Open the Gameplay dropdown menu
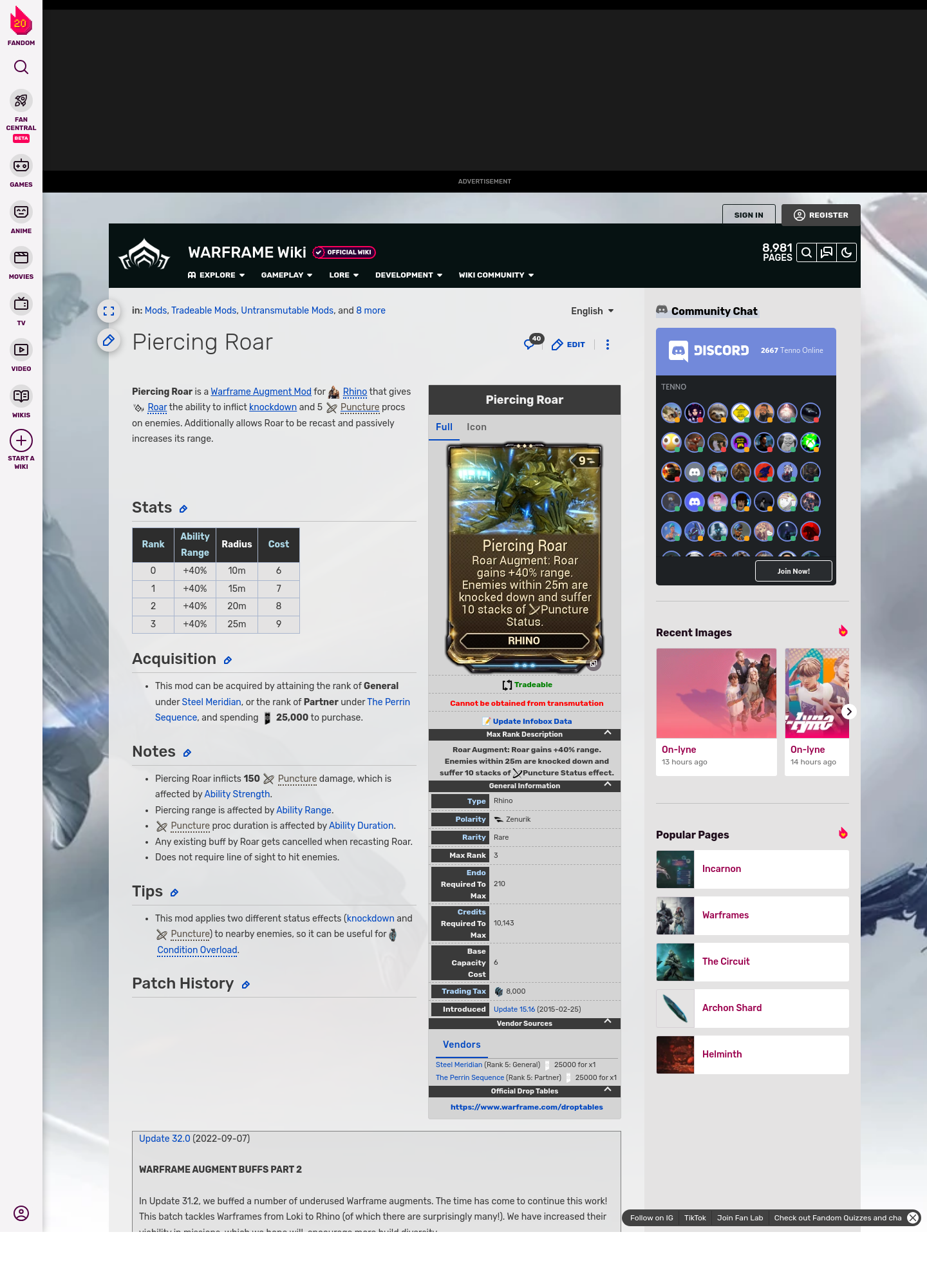Screen dimensions: 927x1288 click(286, 275)
